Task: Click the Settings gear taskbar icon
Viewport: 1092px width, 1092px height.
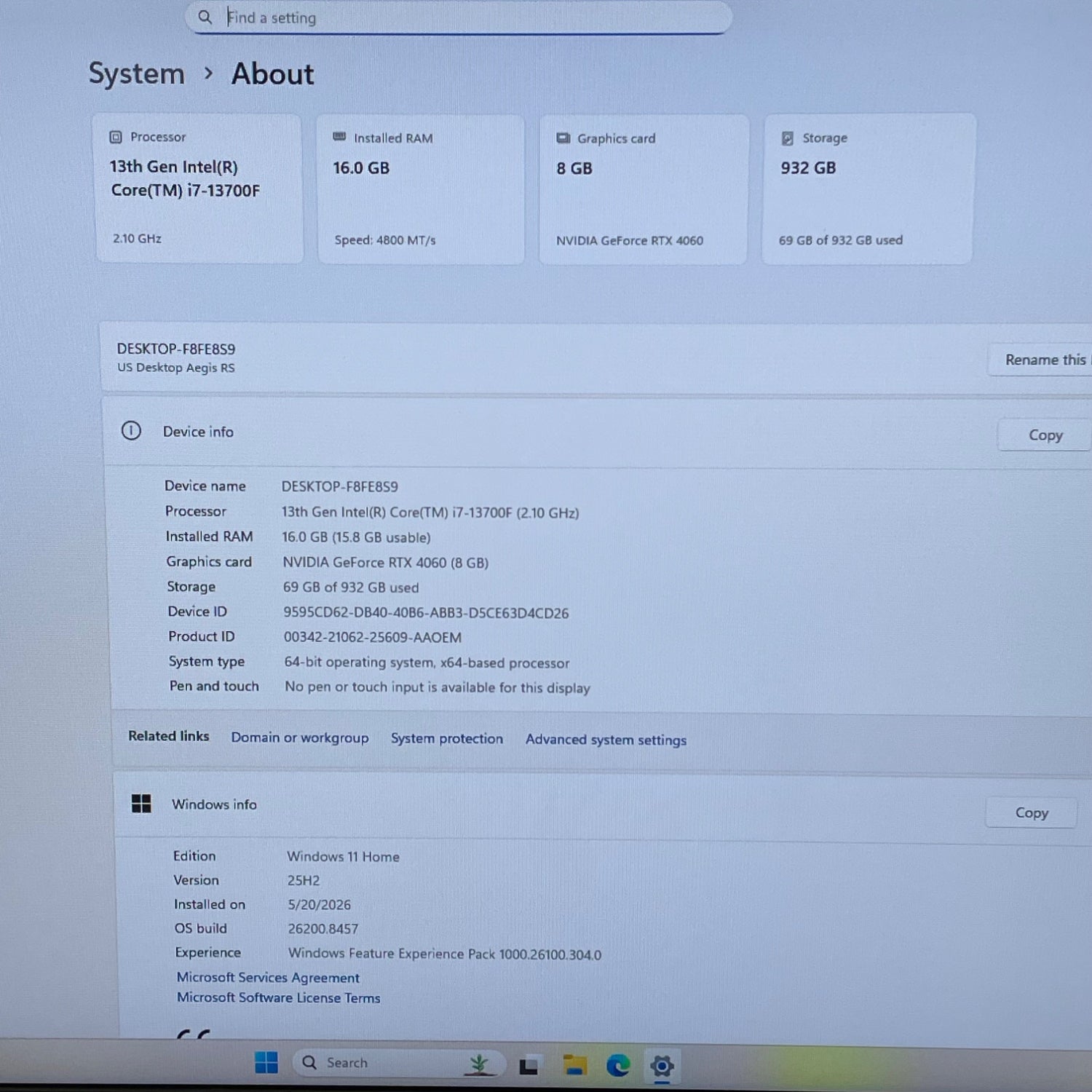Action: [x=662, y=1067]
